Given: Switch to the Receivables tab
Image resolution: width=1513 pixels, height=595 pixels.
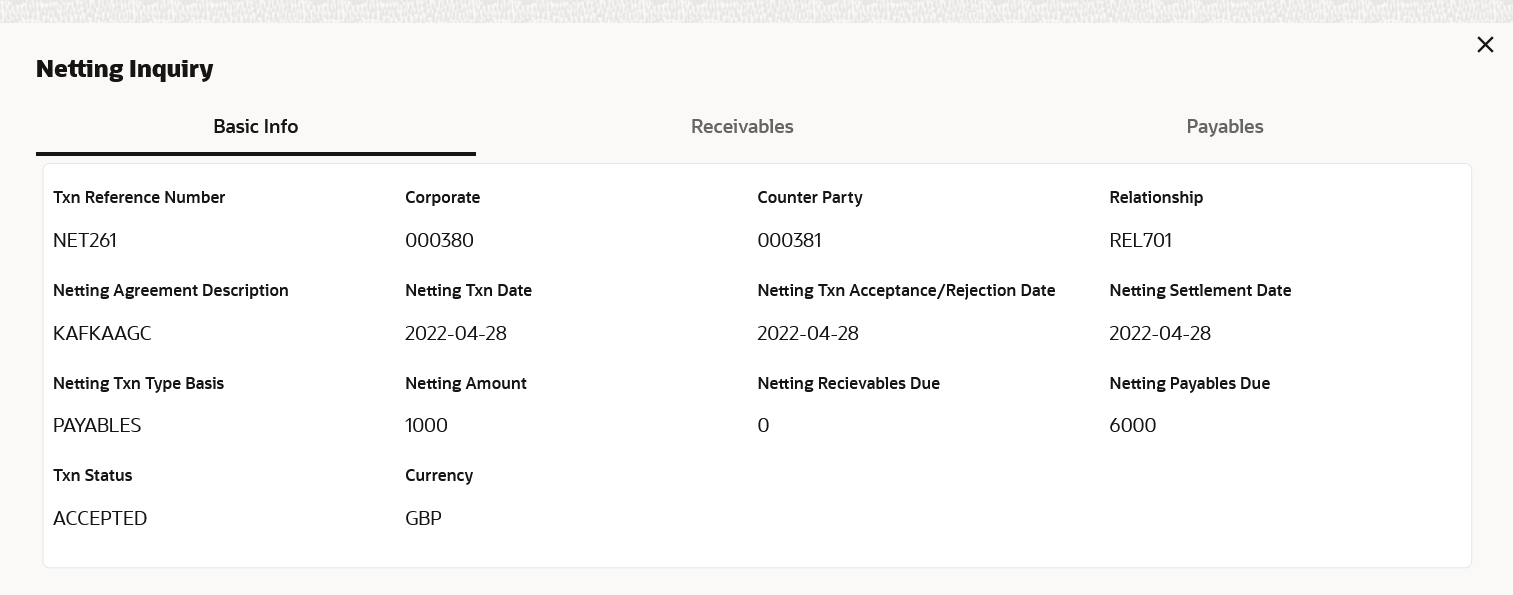Looking at the screenshot, I should coord(742,127).
